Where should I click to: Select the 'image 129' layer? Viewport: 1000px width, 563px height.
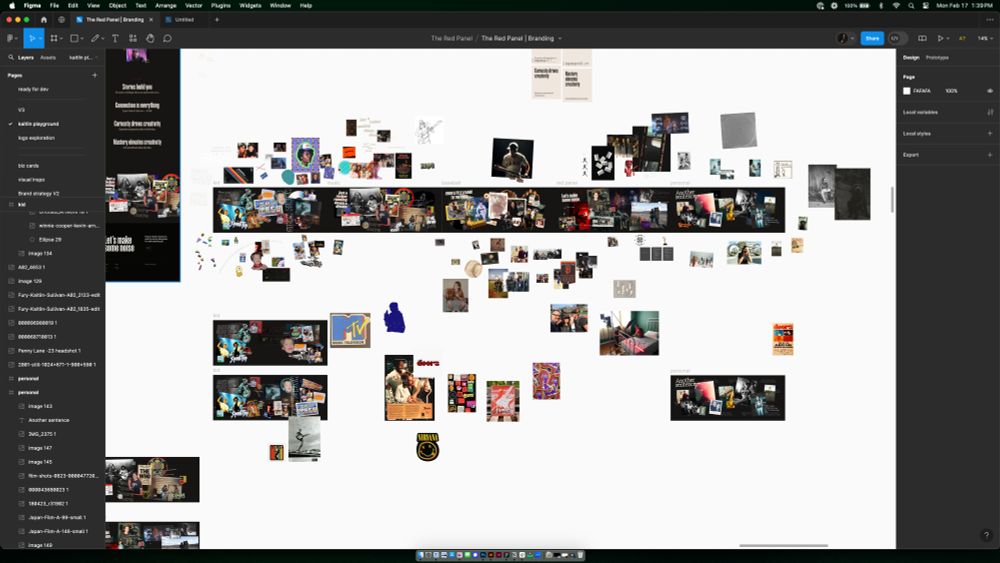click(30, 281)
